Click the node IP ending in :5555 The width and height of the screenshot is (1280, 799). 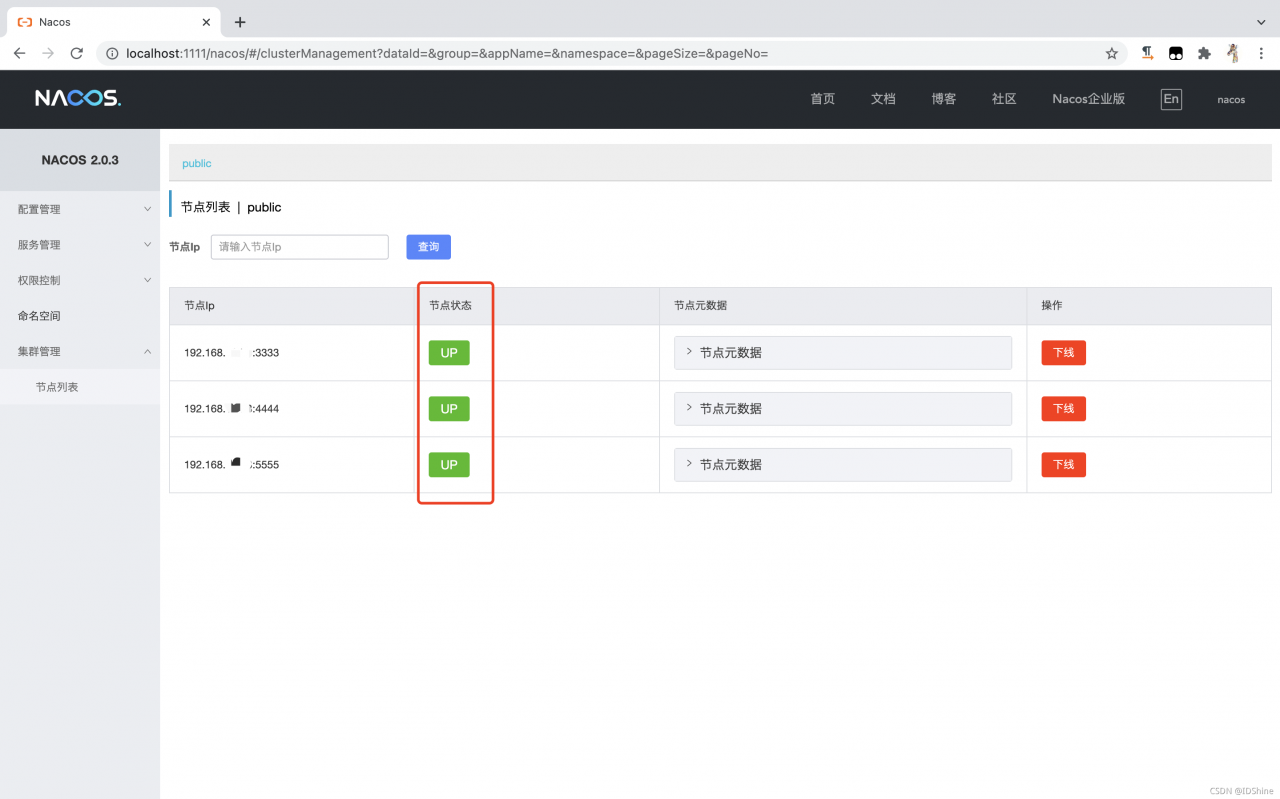click(x=232, y=465)
